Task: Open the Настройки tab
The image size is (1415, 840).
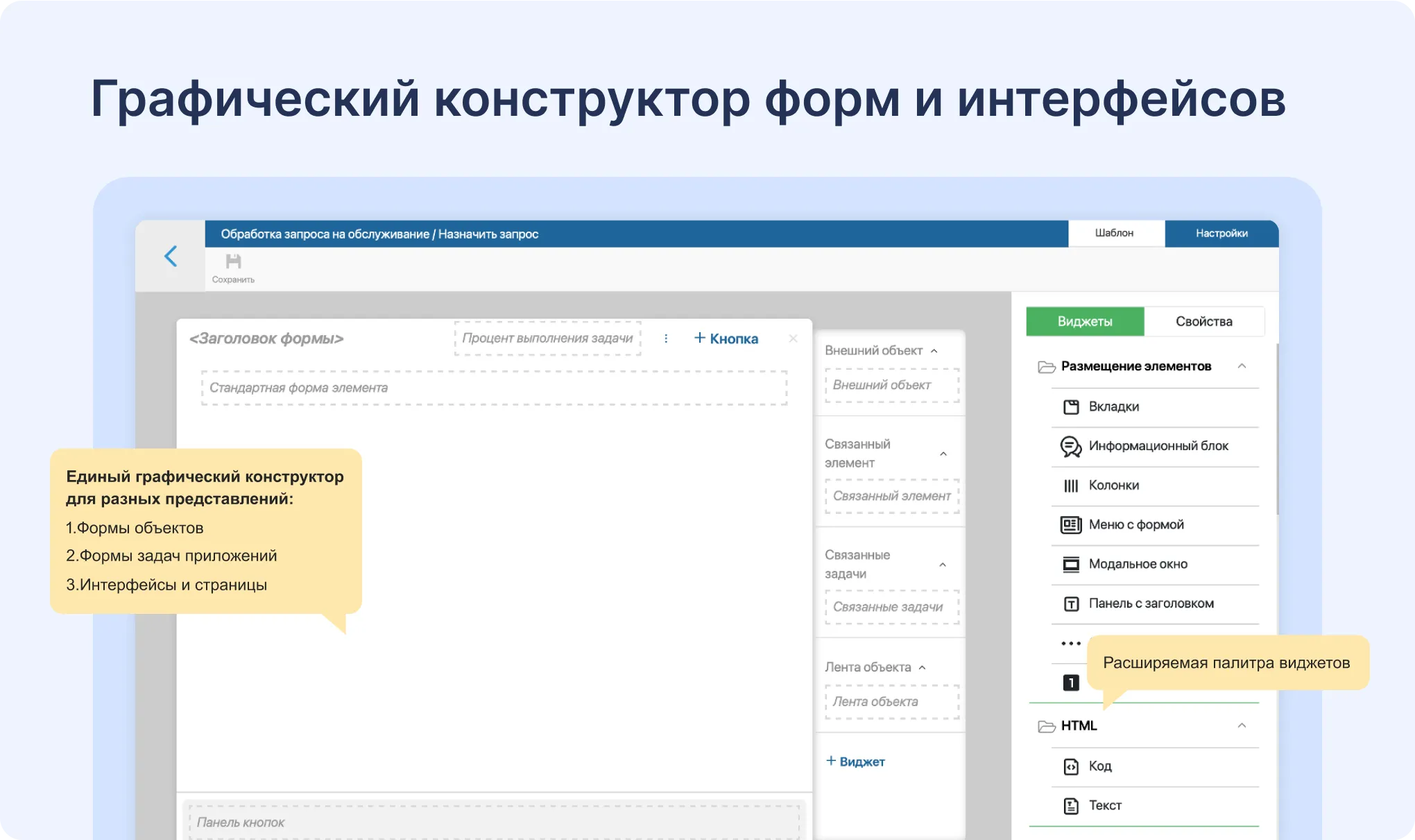Action: [x=1222, y=233]
